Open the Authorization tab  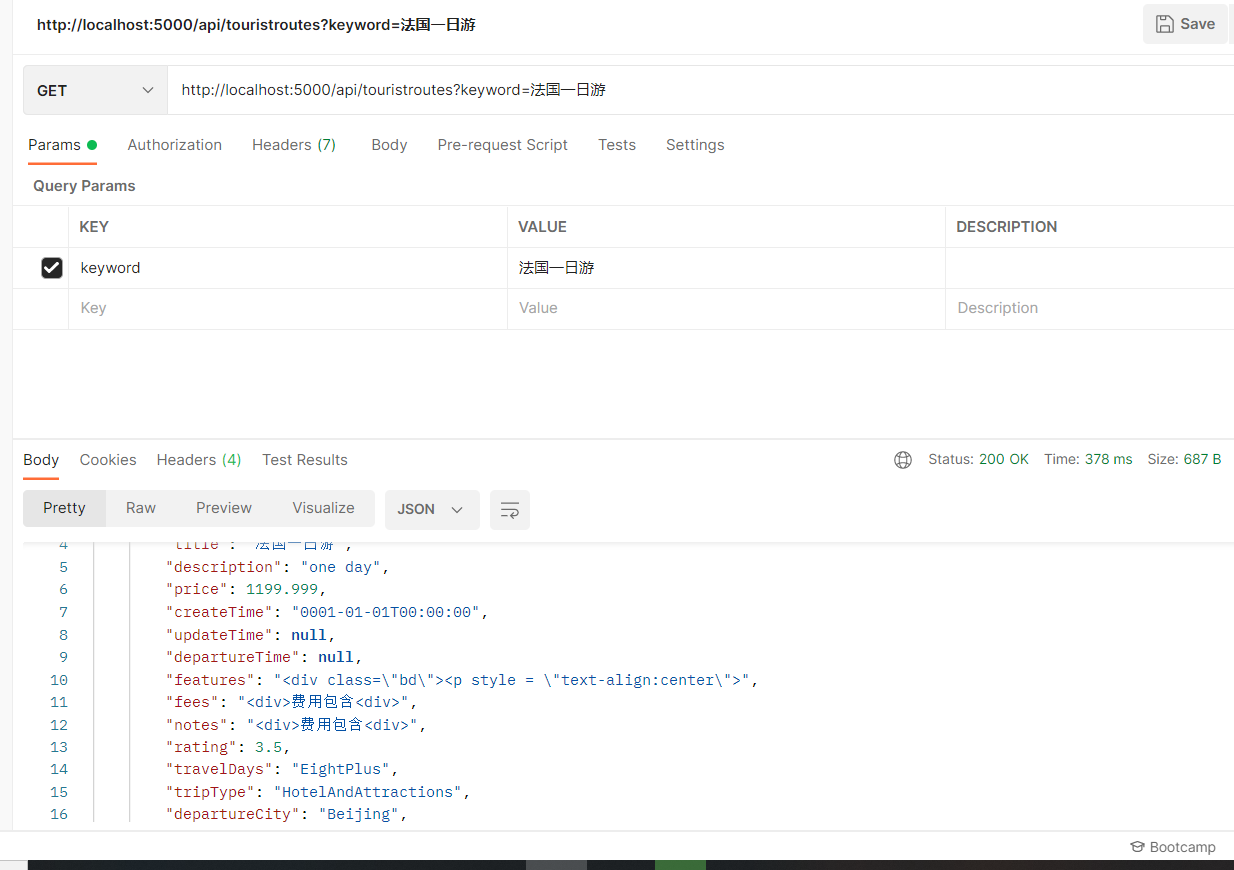(175, 145)
